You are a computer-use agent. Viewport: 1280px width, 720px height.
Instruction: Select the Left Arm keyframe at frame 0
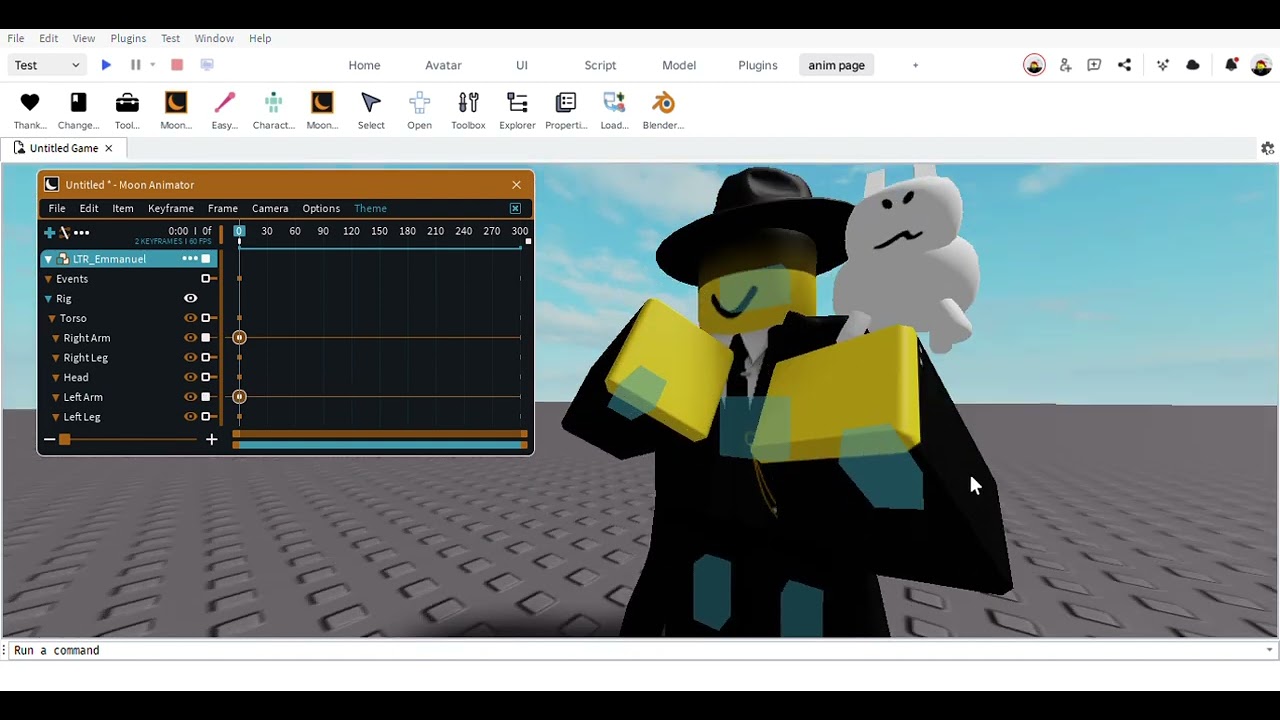pos(239,397)
